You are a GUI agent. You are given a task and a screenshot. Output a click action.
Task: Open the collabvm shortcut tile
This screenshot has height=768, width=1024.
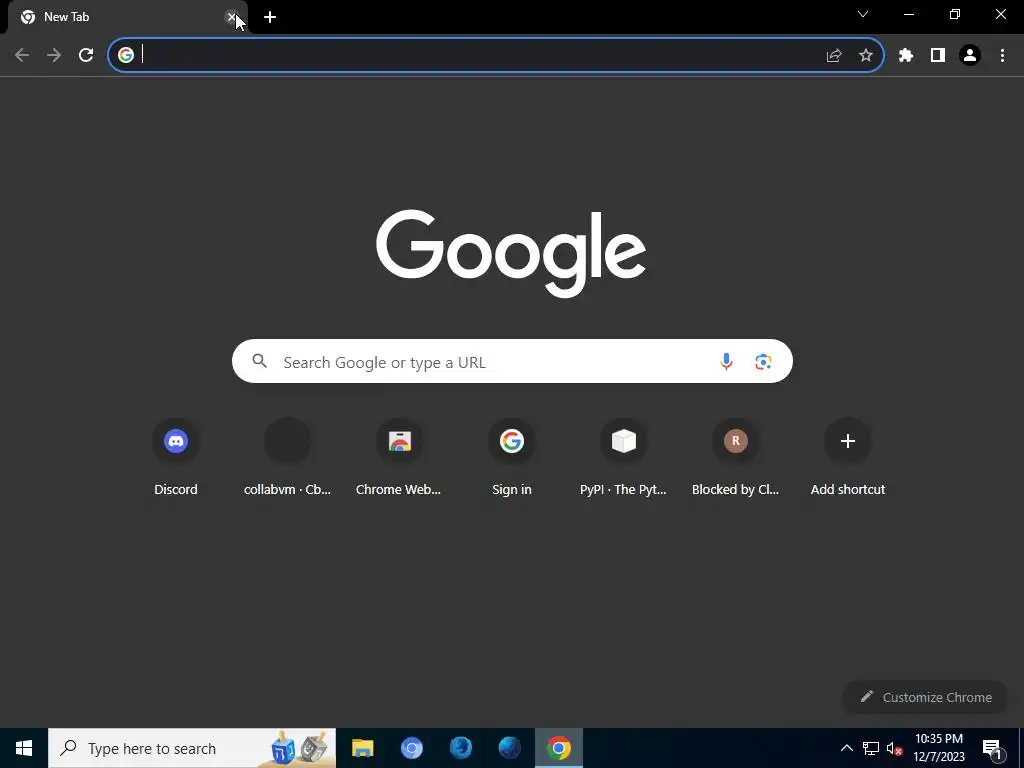coord(287,456)
